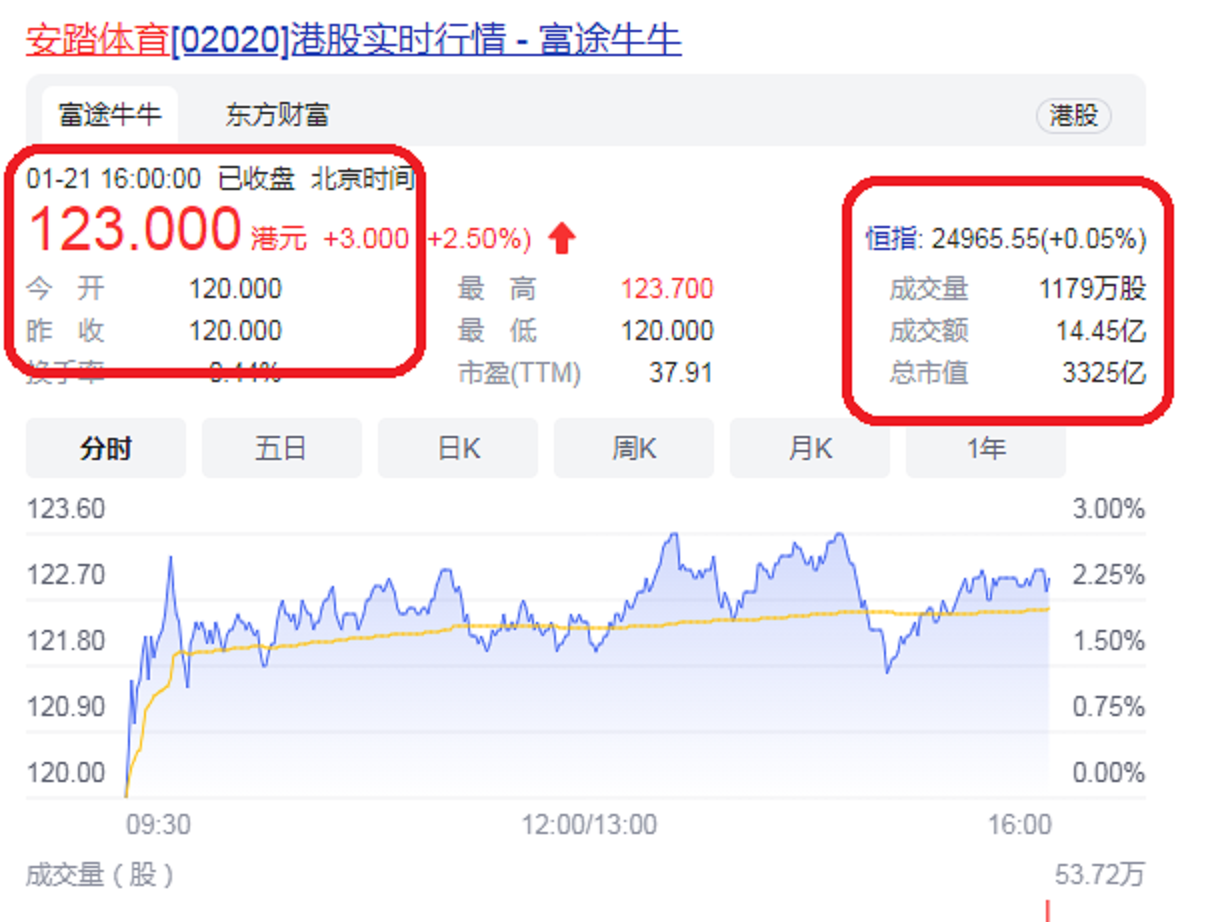Click the 已收盘 status text
This screenshot has width=1210, height=922.
(256, 179)
